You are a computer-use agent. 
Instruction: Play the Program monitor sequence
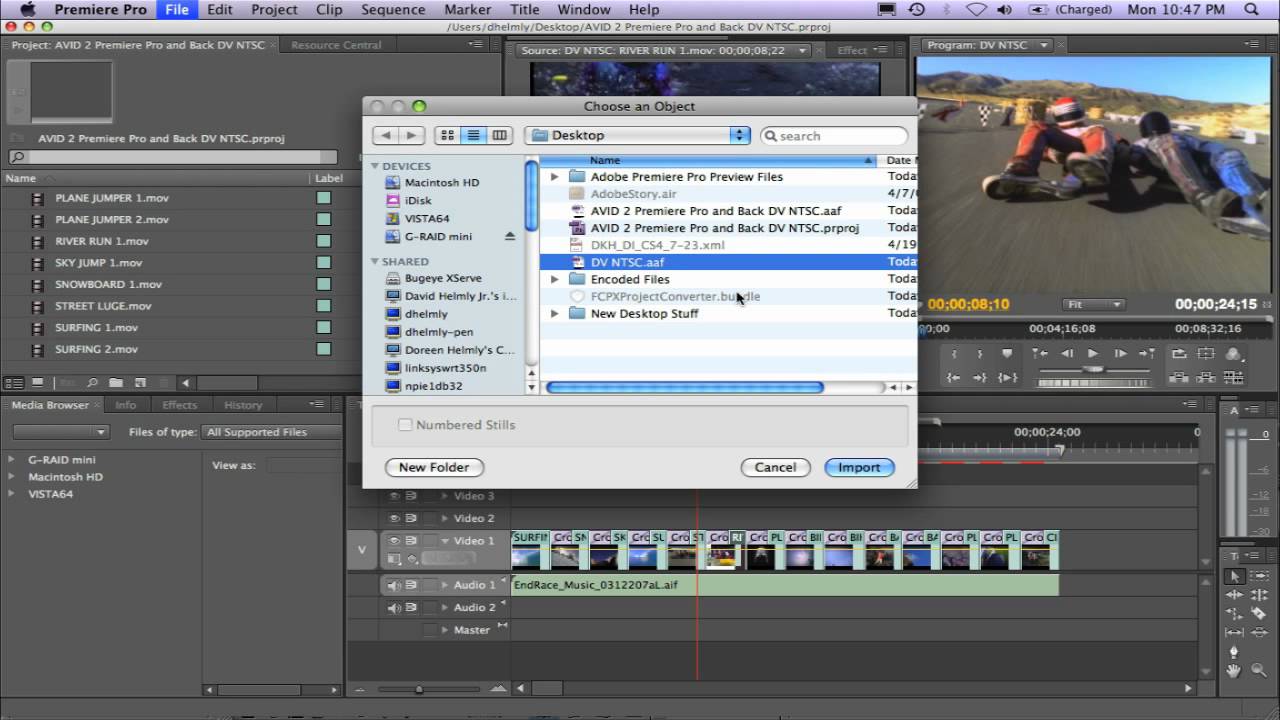tap(1093, 353)
